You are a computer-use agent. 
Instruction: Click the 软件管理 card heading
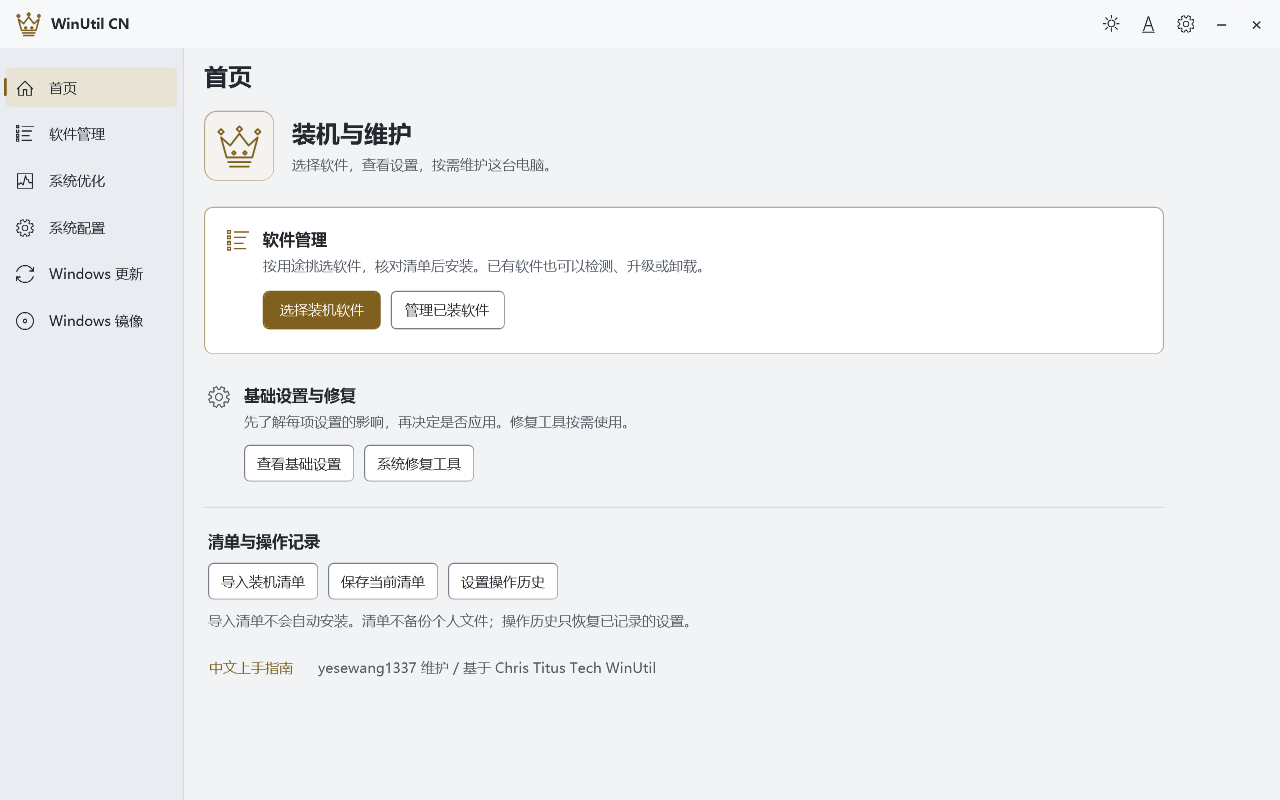[295, 240]
